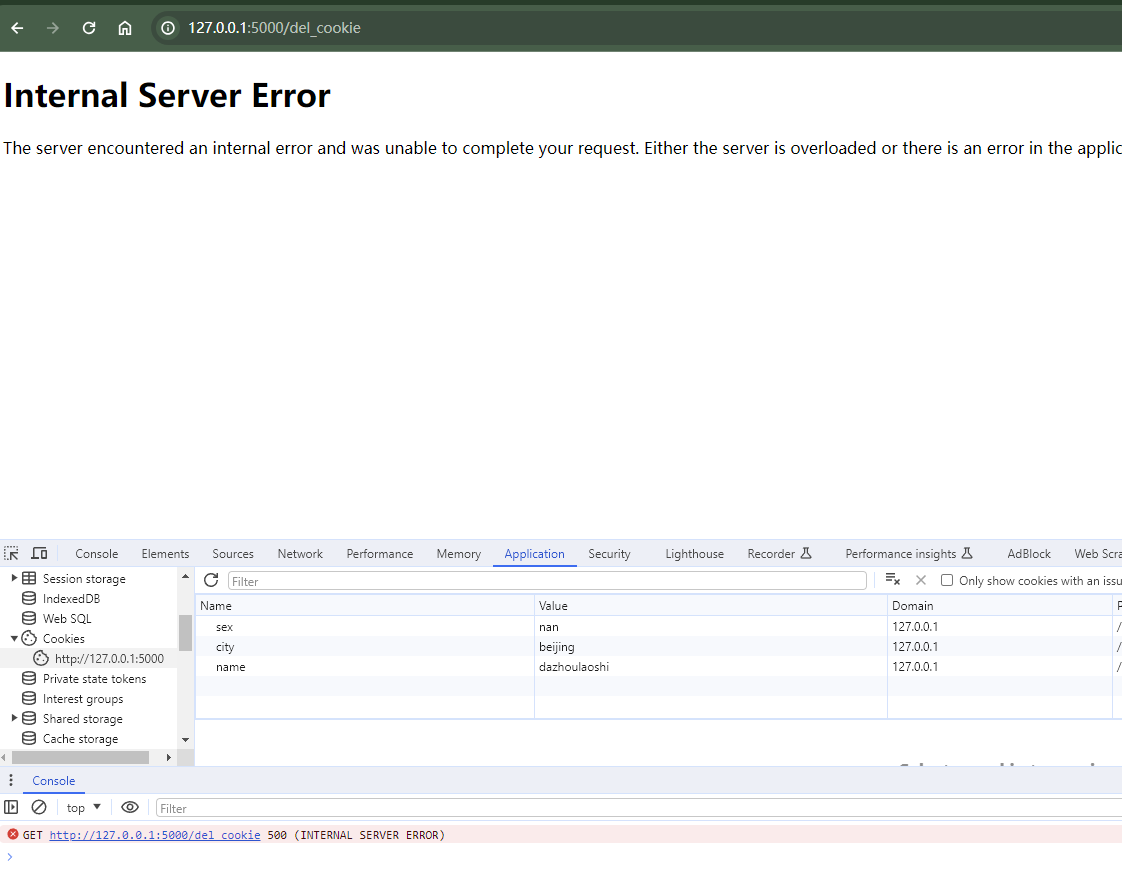Click the sidebar scroll down arrow
Screen dimensions: 1122x875
[185, 739]
